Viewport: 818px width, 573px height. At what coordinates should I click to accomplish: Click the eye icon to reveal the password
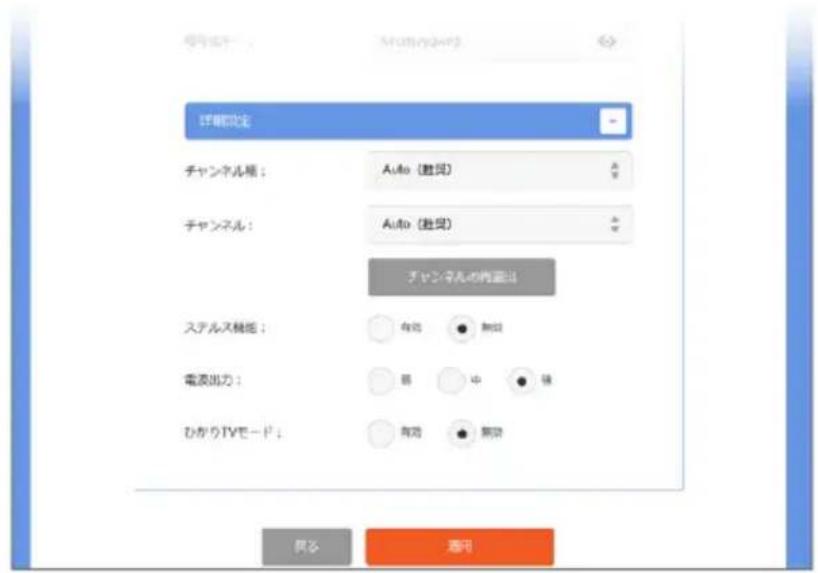point(606,41)
